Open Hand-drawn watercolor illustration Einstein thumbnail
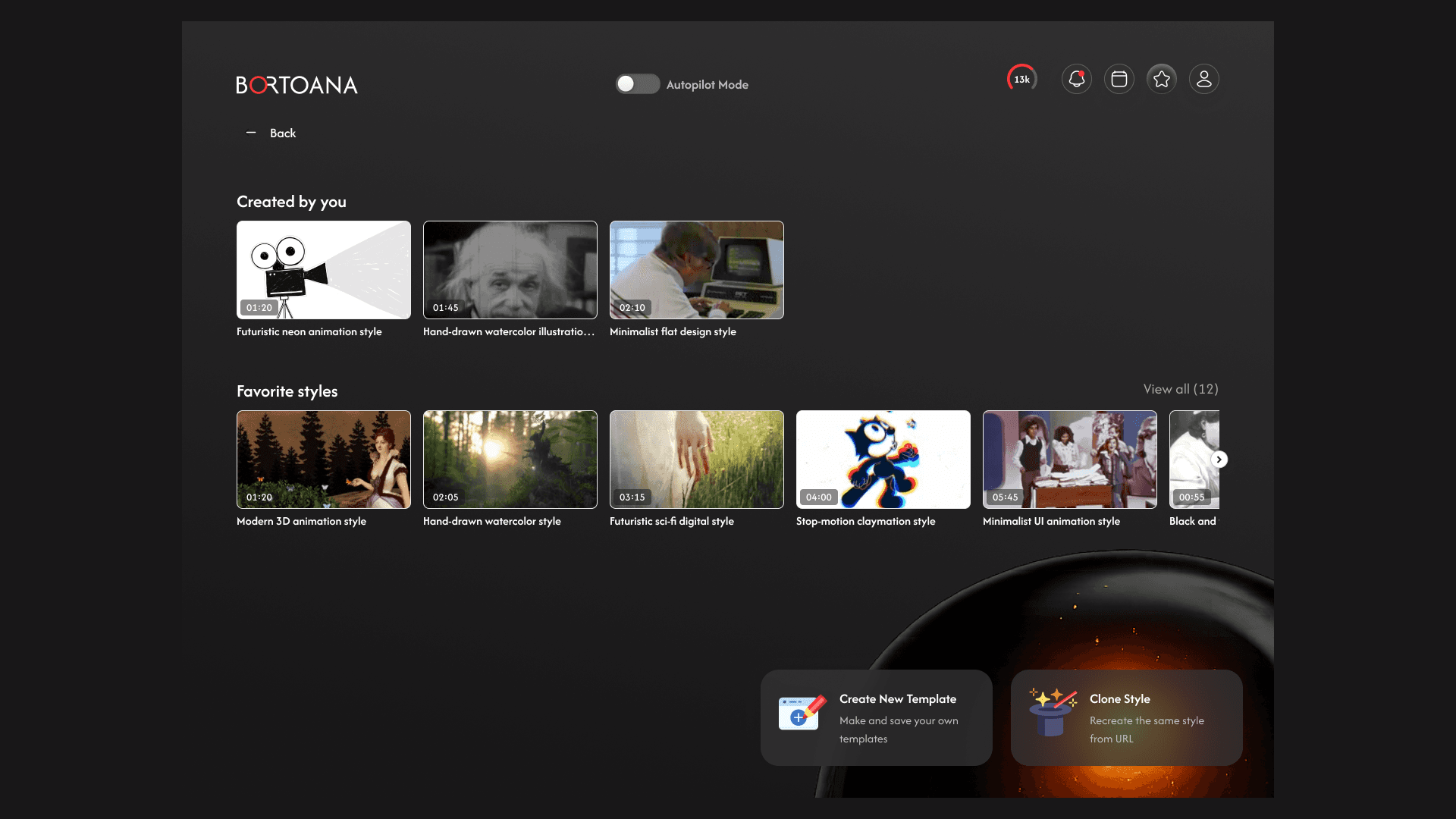Screen dimensions: 1456x819 (510, 270)
